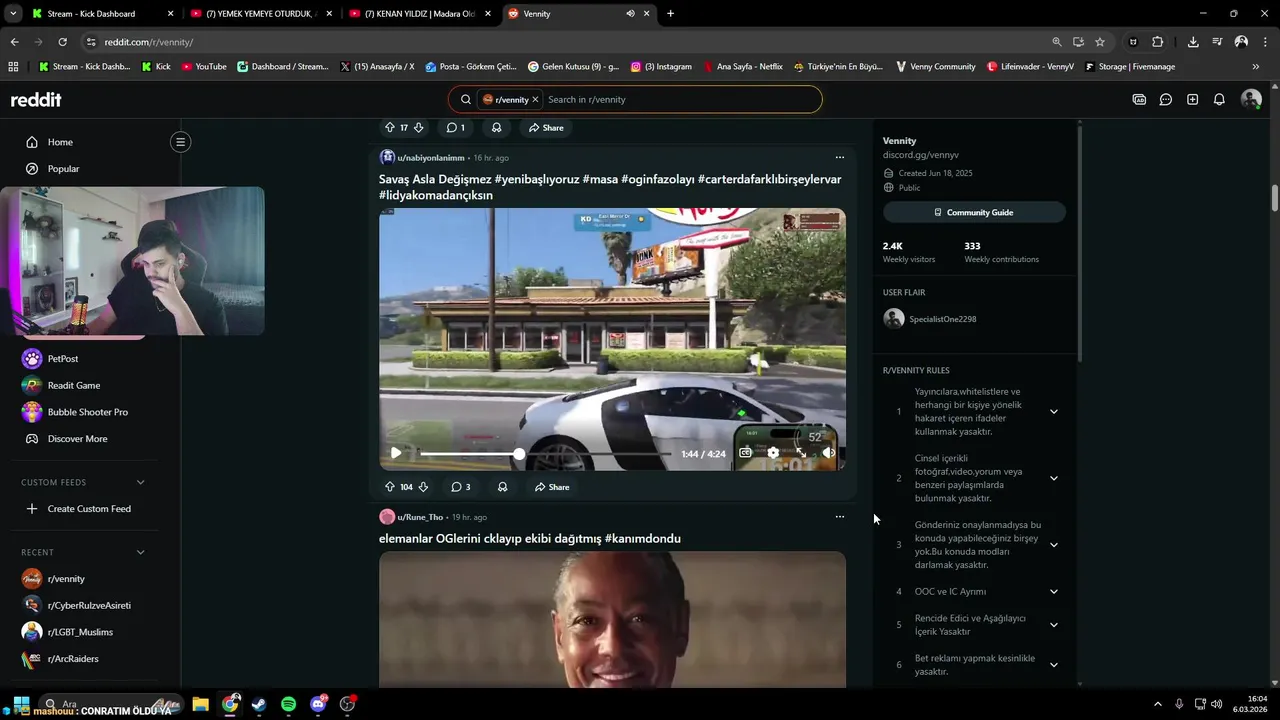The width and height of the screenshot is (1280, 720).
Task: Open the elemanlar OGlerini post title
Action: pyautogui.click(x=530, y=539)
